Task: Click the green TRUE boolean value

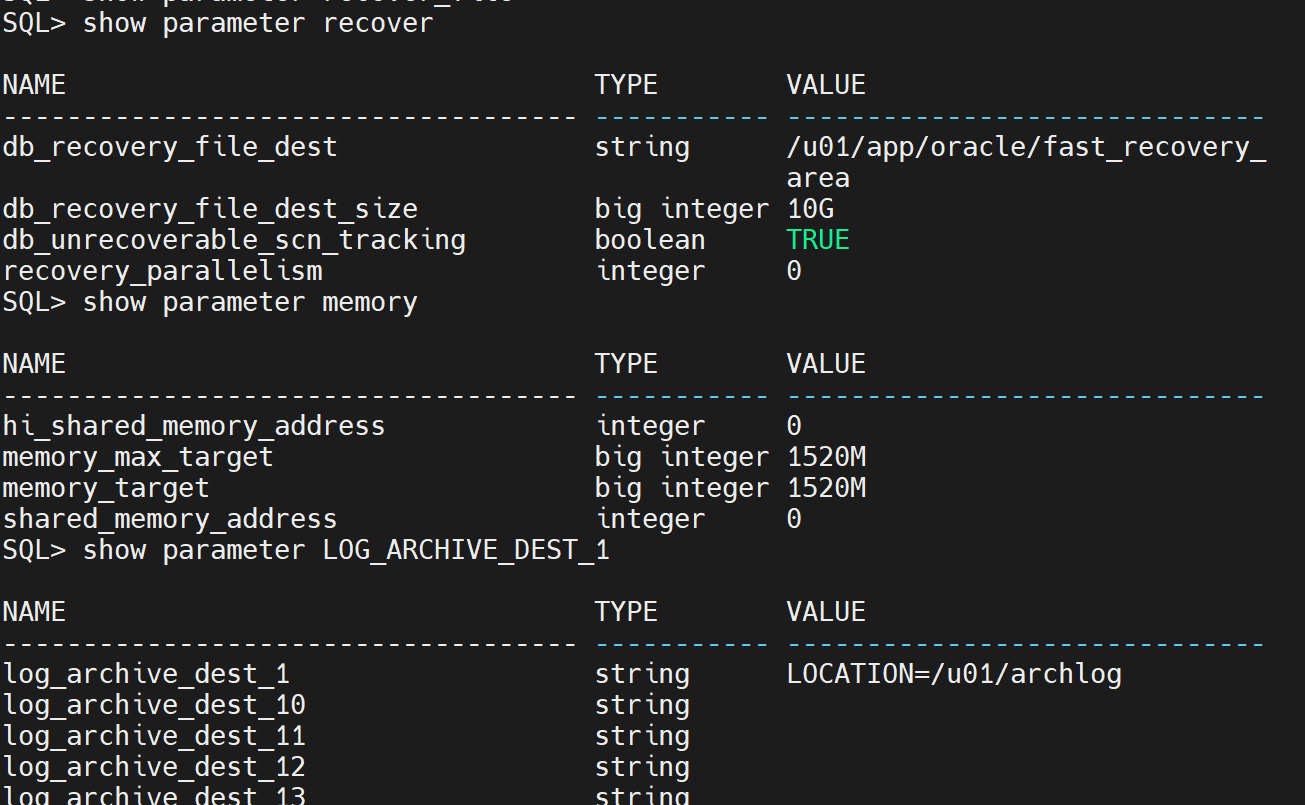Action: (x=818, y=240)
